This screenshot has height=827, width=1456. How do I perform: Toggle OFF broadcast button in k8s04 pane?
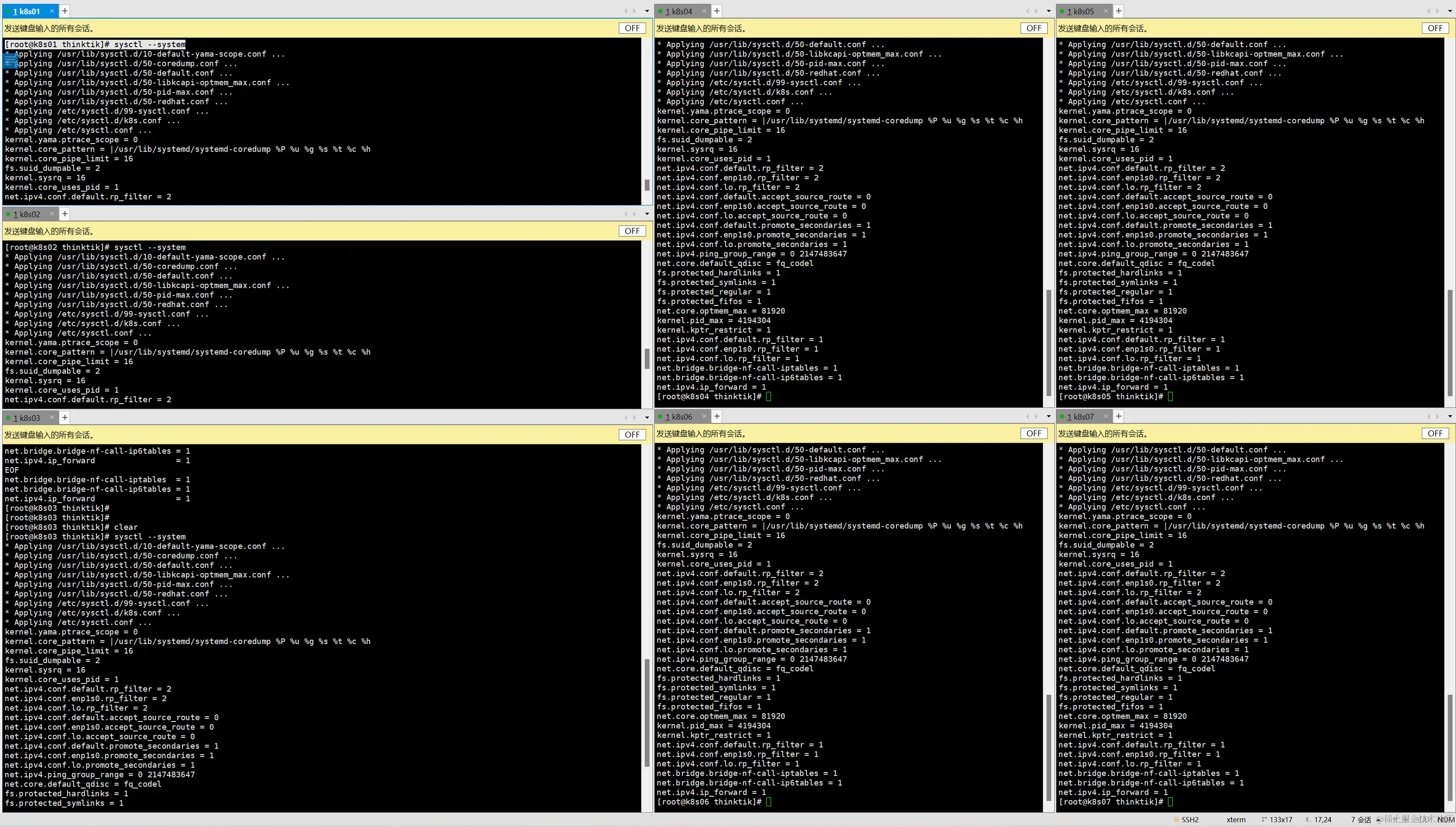[x=1034, y=28]
